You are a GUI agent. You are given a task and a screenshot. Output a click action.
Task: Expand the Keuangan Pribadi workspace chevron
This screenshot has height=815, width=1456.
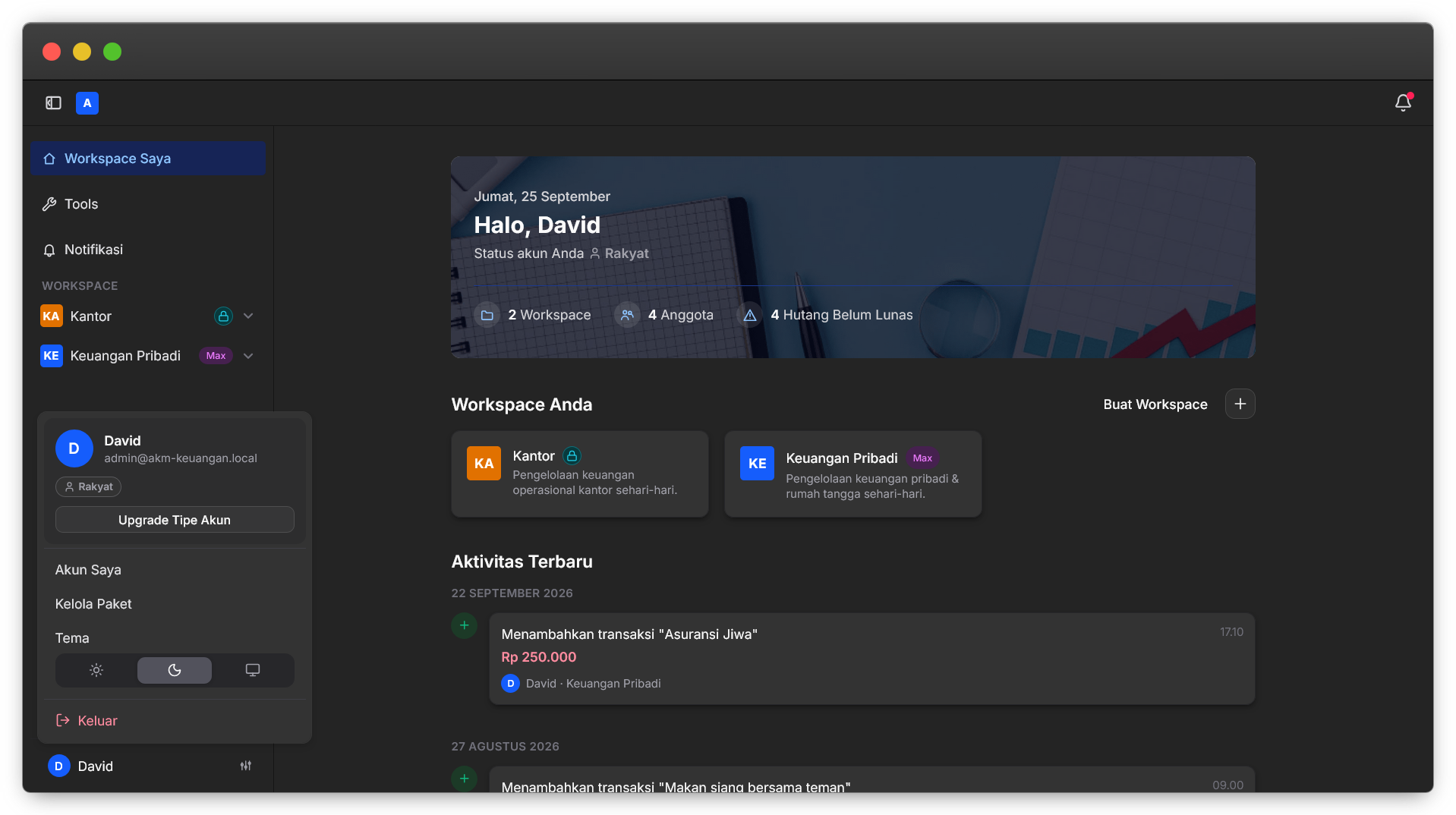[x=248, y=355]
